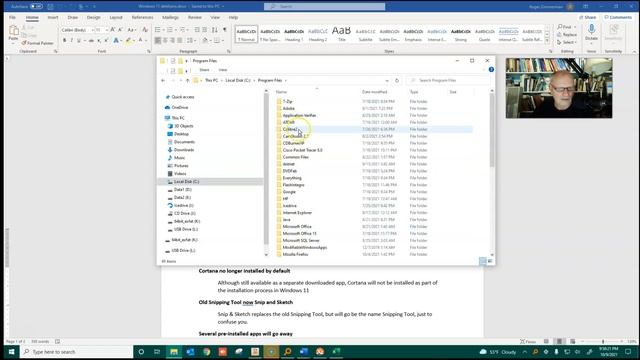
Task: Toggle Show/Hide paragraph marks
Action: click(224, 30)
